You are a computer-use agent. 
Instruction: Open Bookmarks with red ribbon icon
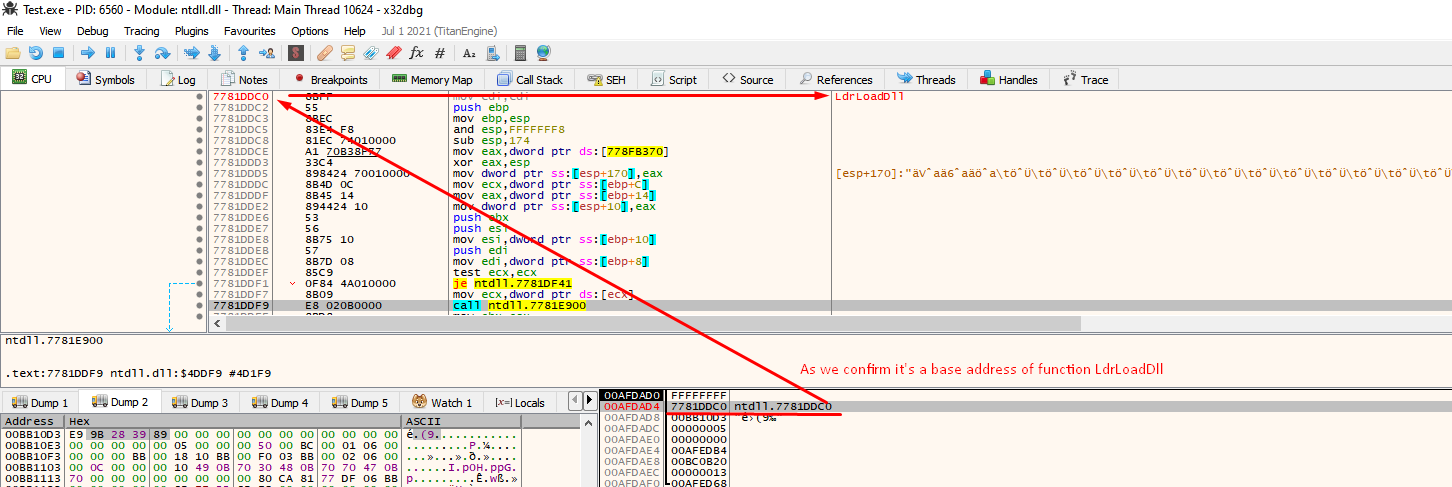coord(394,52)
